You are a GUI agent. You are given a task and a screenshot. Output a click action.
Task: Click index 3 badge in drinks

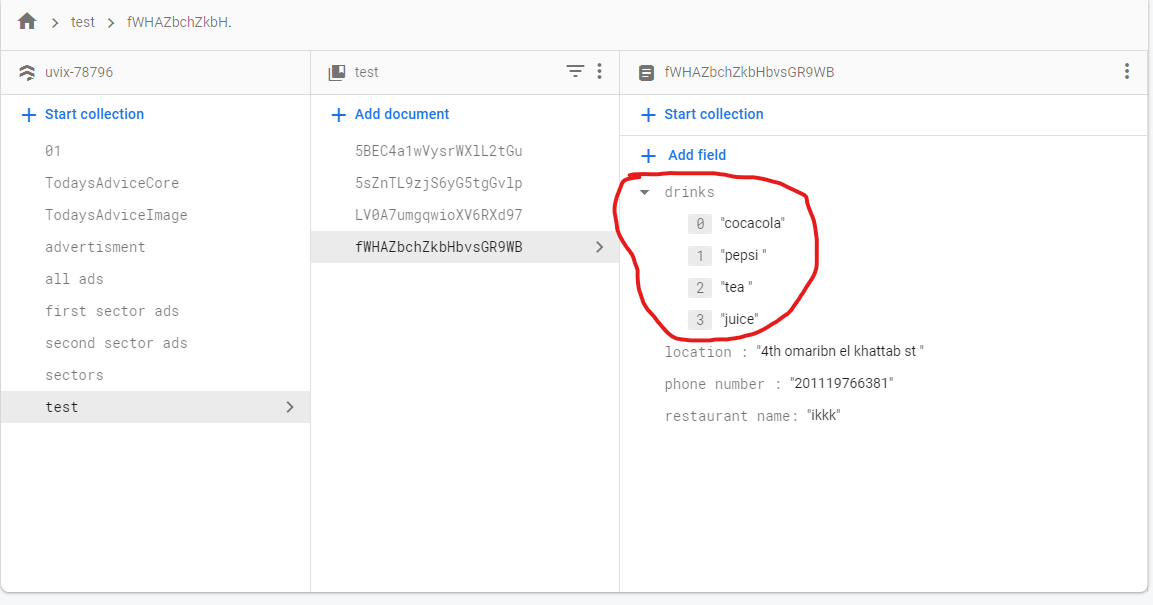tap(700, 320)
